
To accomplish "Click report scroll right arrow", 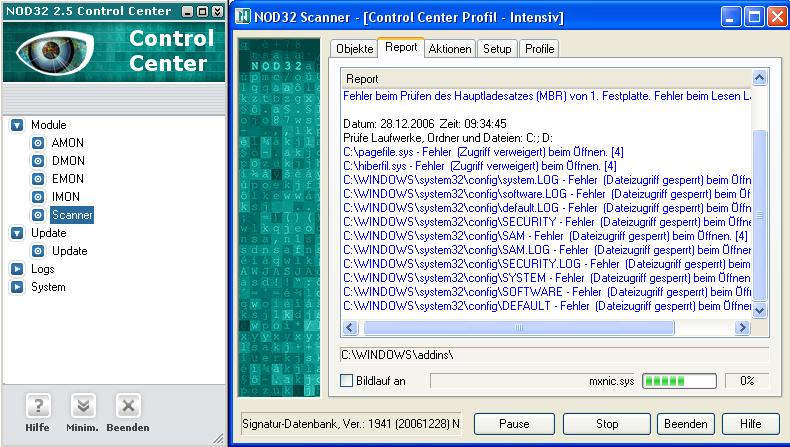I will (742, 328).
